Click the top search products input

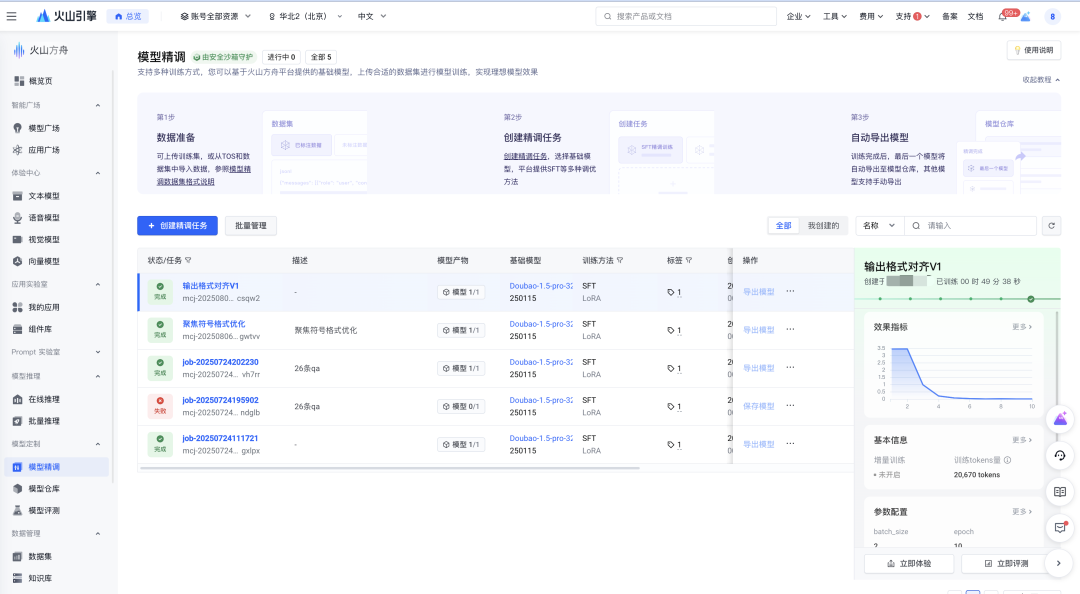686,17
